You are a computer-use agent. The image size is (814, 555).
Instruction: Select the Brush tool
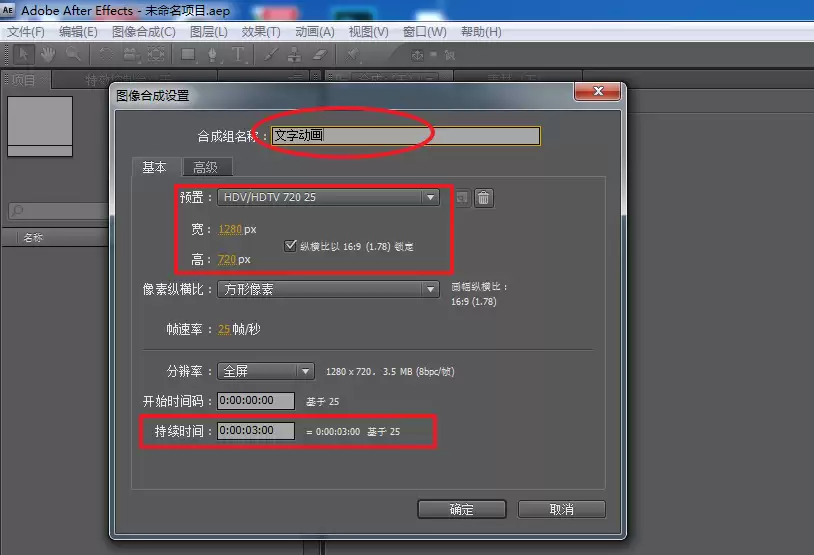270,54
